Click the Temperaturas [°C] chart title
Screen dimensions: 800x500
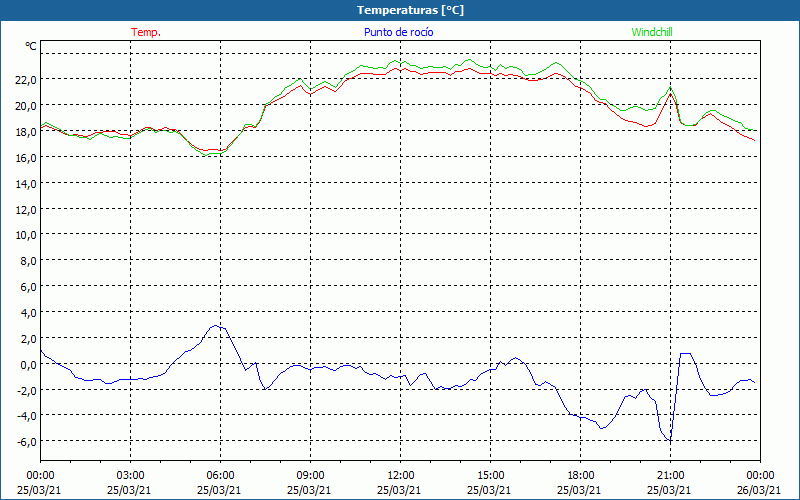[410, 10]
